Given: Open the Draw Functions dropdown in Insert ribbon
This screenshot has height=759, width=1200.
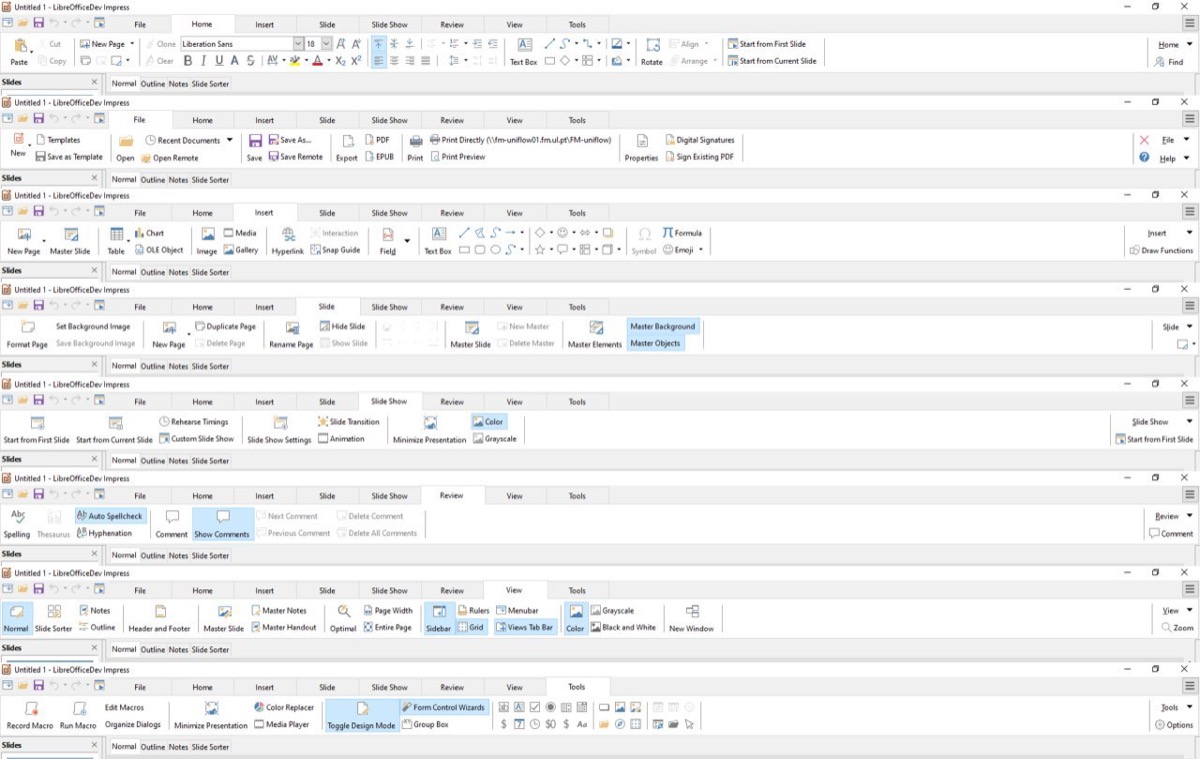Looking at the screenshot, I should coord(1160,250).
